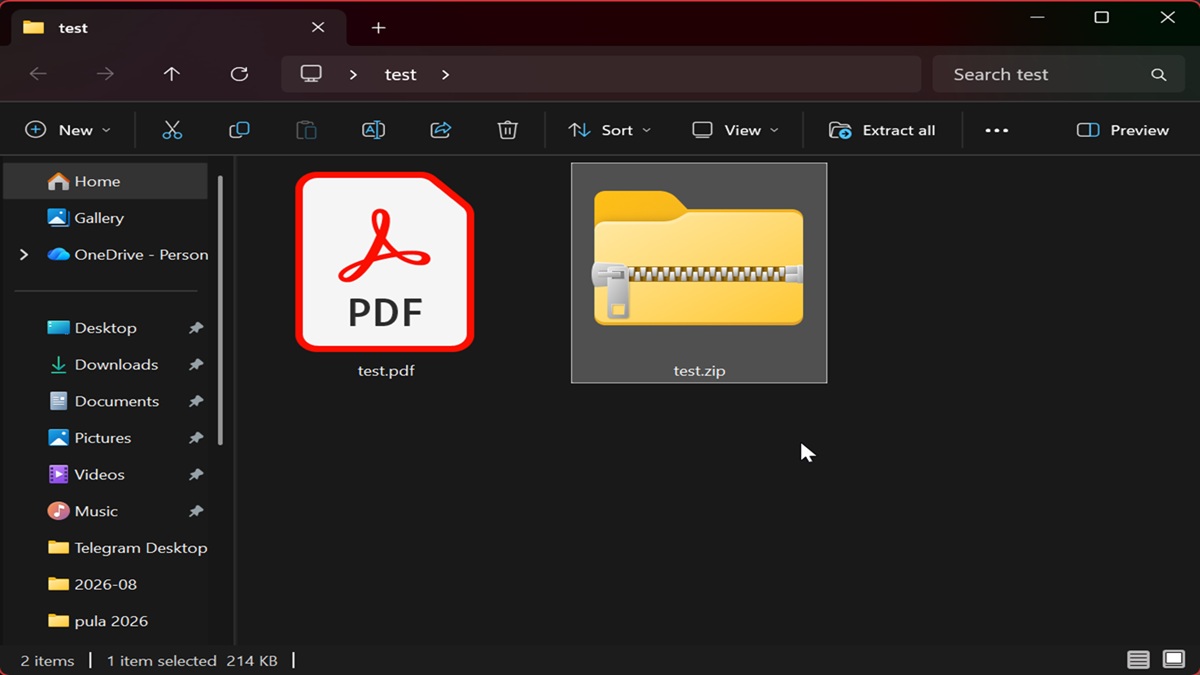The image size is (1200, 675).
Task: Click the This PC monitor icon in address bar
Action: [x=312, y=74]
